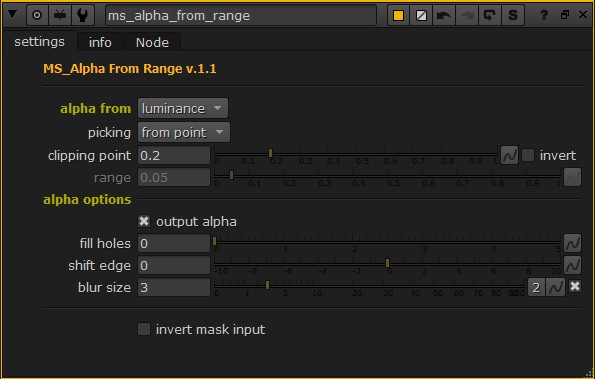The height and width of the screenshot is (379, 595).
Task: Center the node in the node graph icon
Action: click(37, 15)
